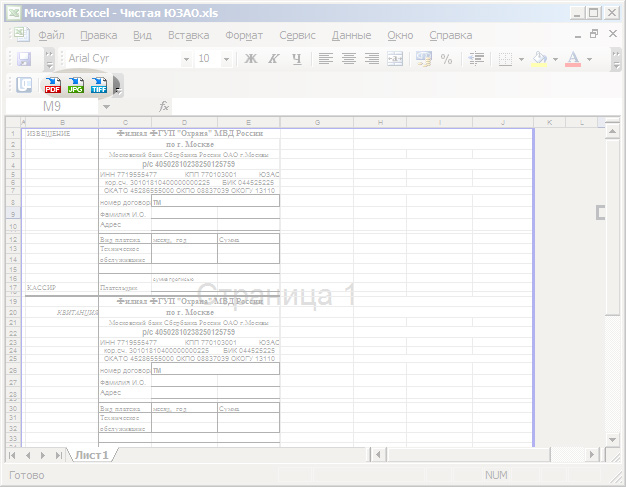
Task: Center the text alignment
Action: pos(349,59)
